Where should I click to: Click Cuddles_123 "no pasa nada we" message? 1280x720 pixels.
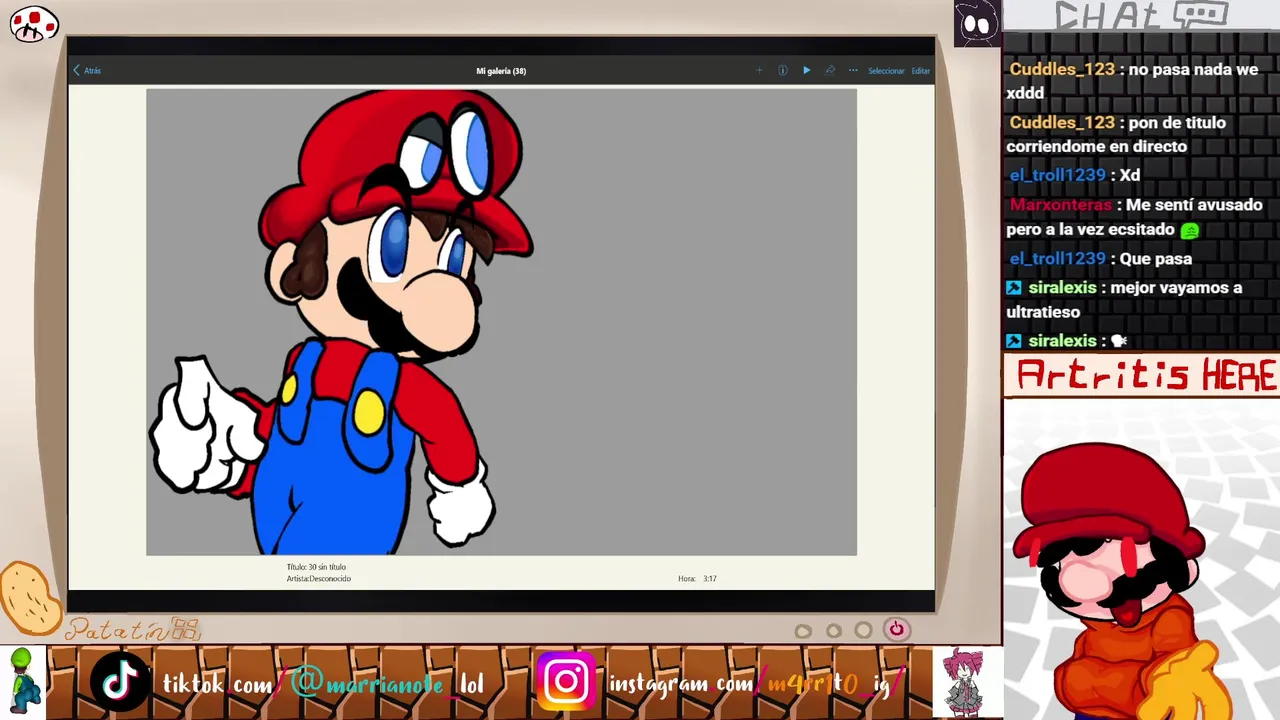(1134, 81)
